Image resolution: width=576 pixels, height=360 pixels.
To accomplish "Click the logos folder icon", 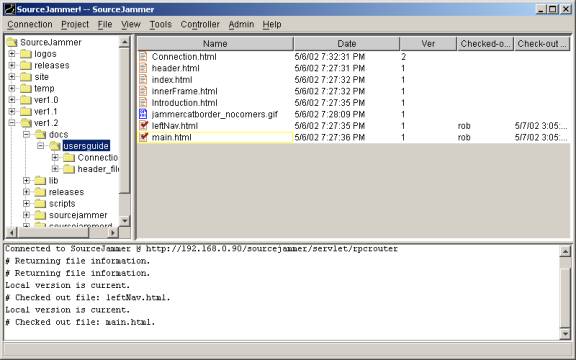I will (x=26, y=54).
